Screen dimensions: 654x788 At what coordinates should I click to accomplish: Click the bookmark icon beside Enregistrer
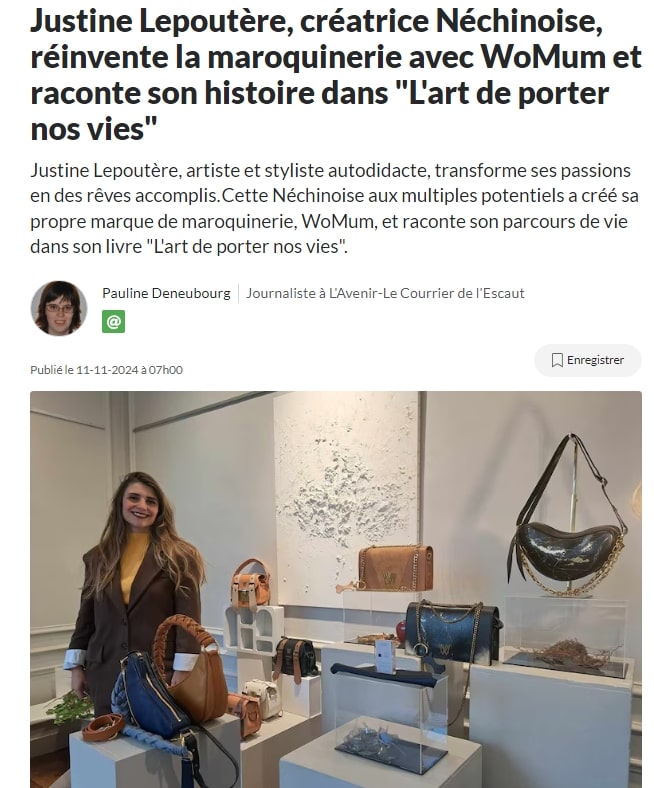(x=556, y=360)
